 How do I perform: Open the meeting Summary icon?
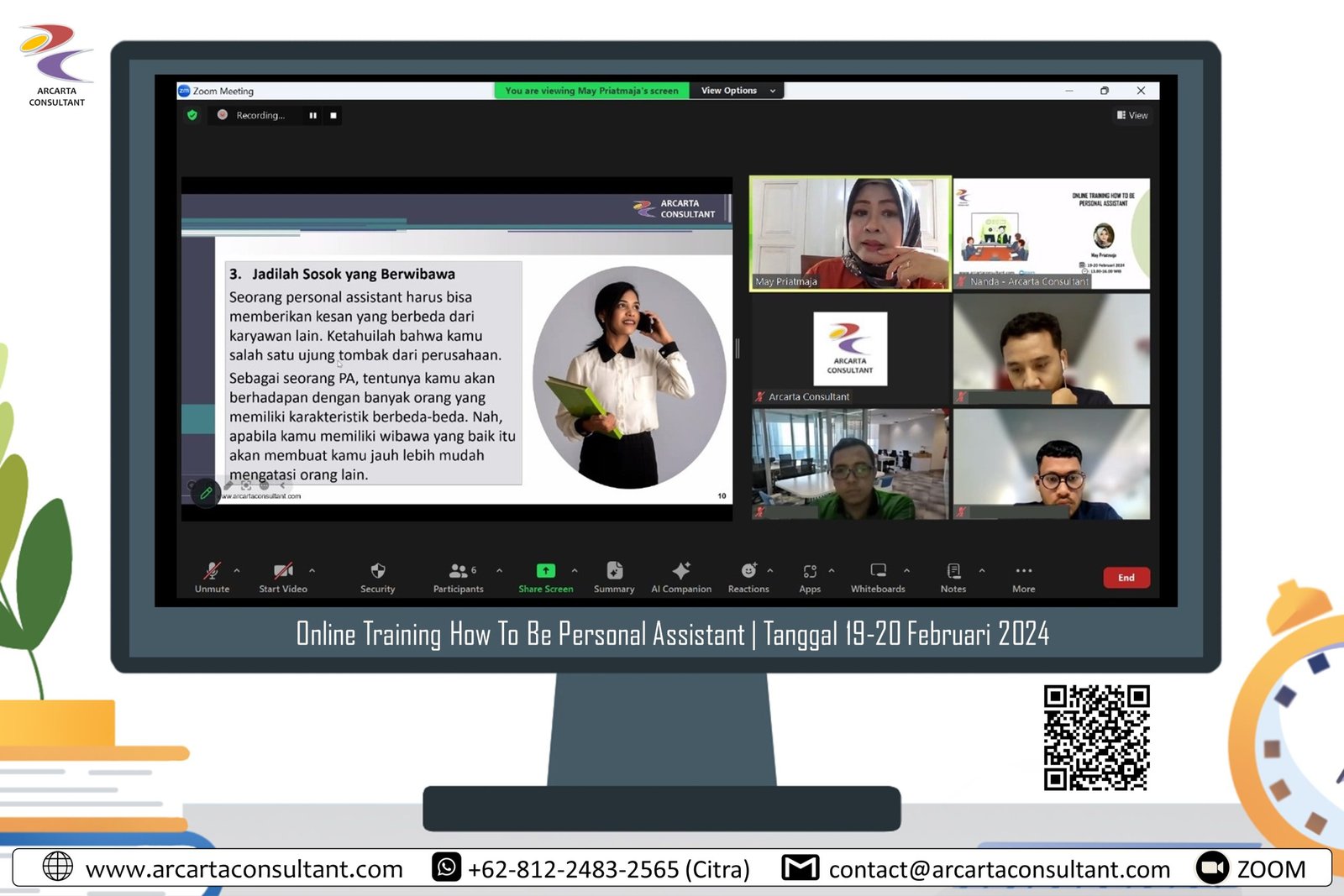(614, 572)
